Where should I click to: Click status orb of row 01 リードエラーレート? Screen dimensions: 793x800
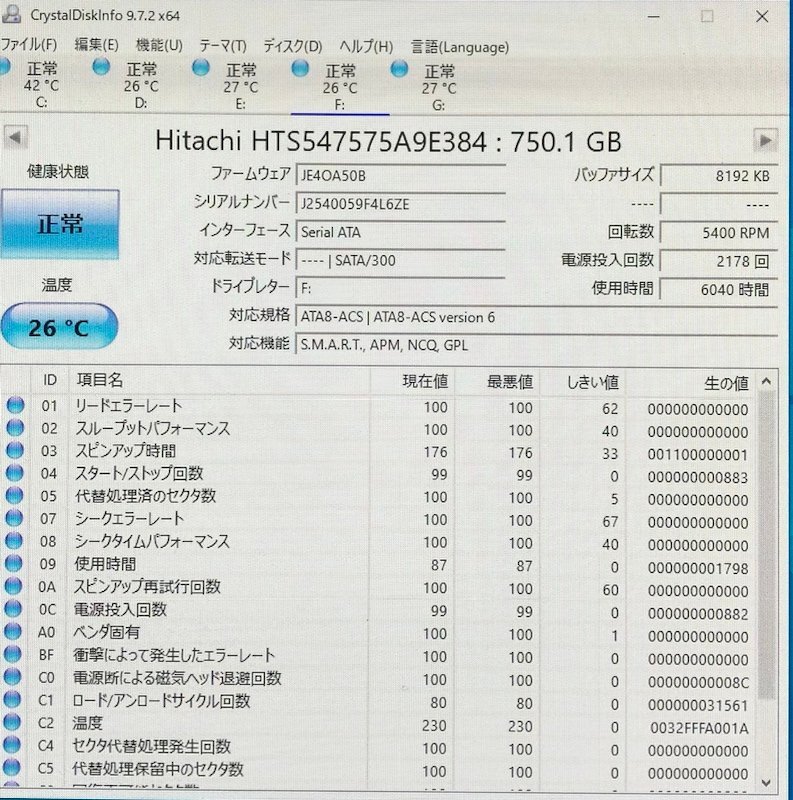click(15, 405)
